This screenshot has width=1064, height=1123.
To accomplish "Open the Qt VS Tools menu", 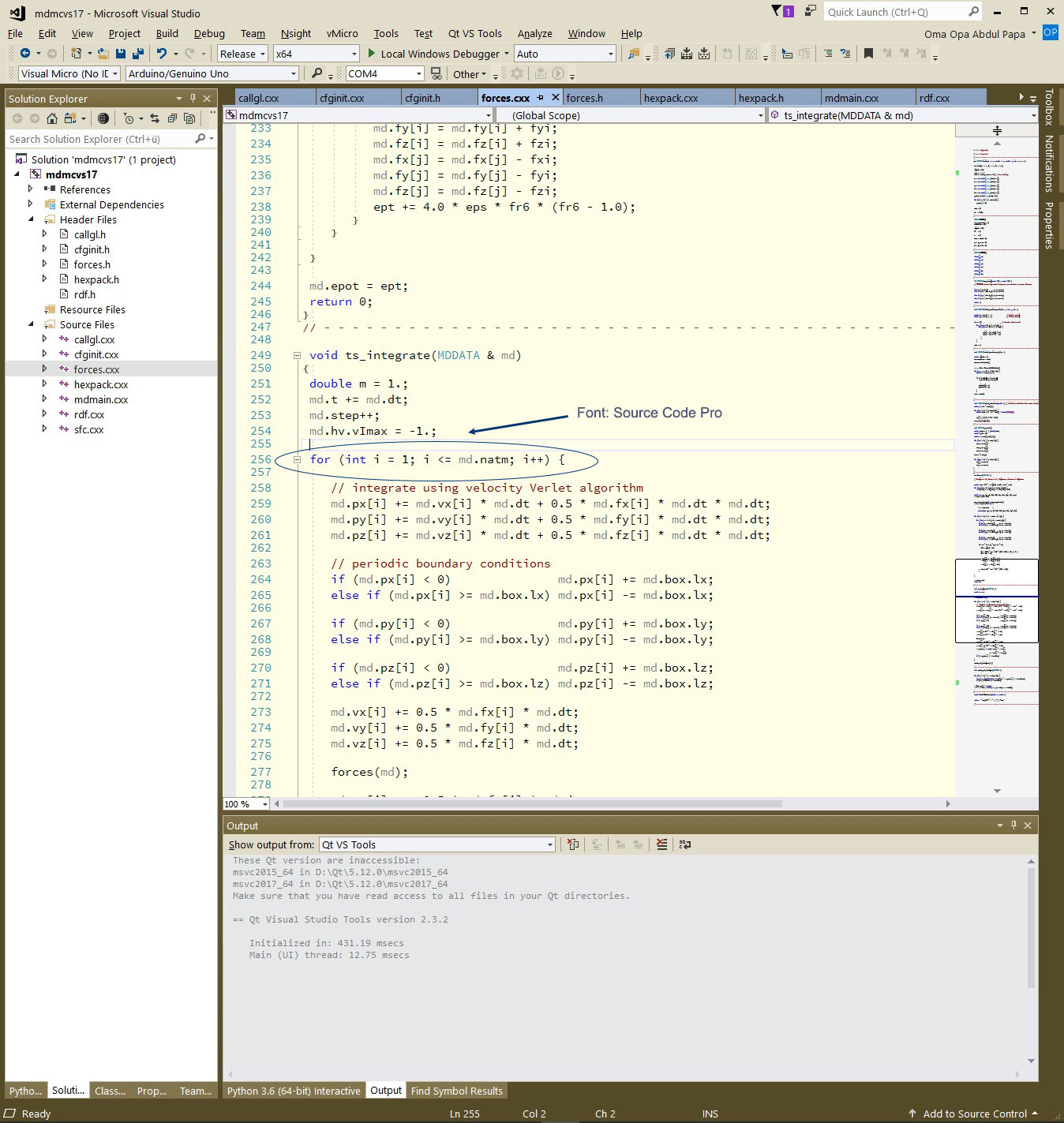I will pos(474,33).
